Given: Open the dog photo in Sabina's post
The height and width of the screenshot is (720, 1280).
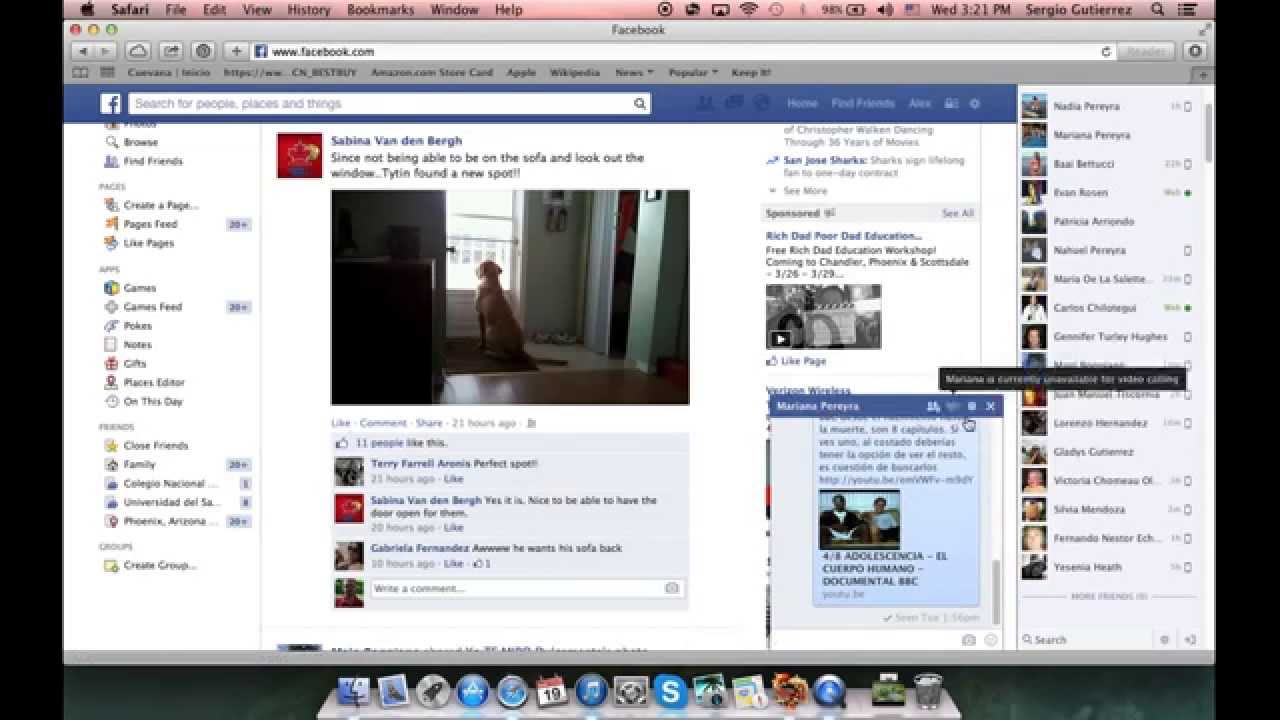Looking at the screenshot, I should [x=510, y=297].
